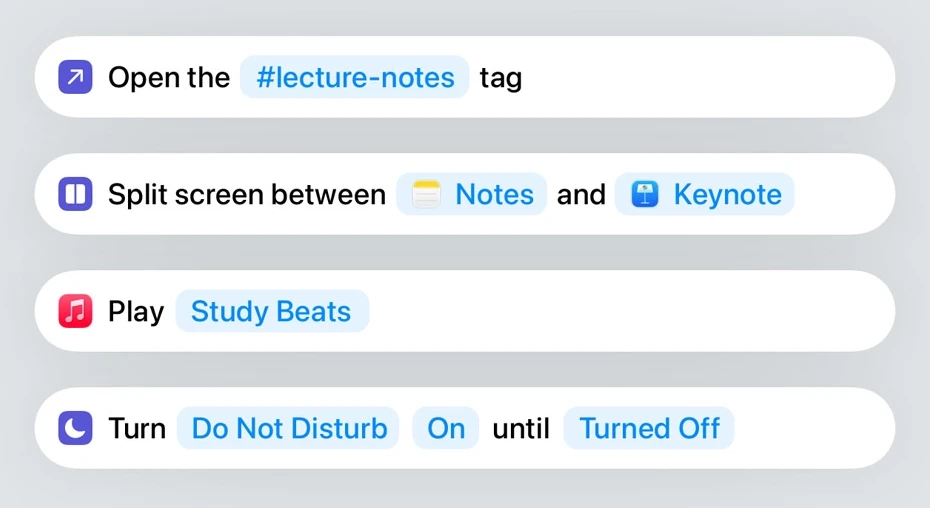Click the blue Keynote app icon

click(645, 194)
